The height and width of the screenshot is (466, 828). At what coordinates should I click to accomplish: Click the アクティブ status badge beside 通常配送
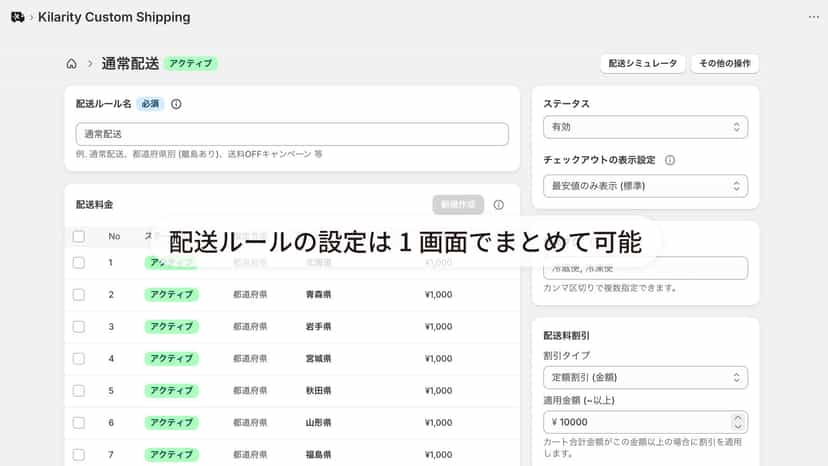[x=191, y=63]
